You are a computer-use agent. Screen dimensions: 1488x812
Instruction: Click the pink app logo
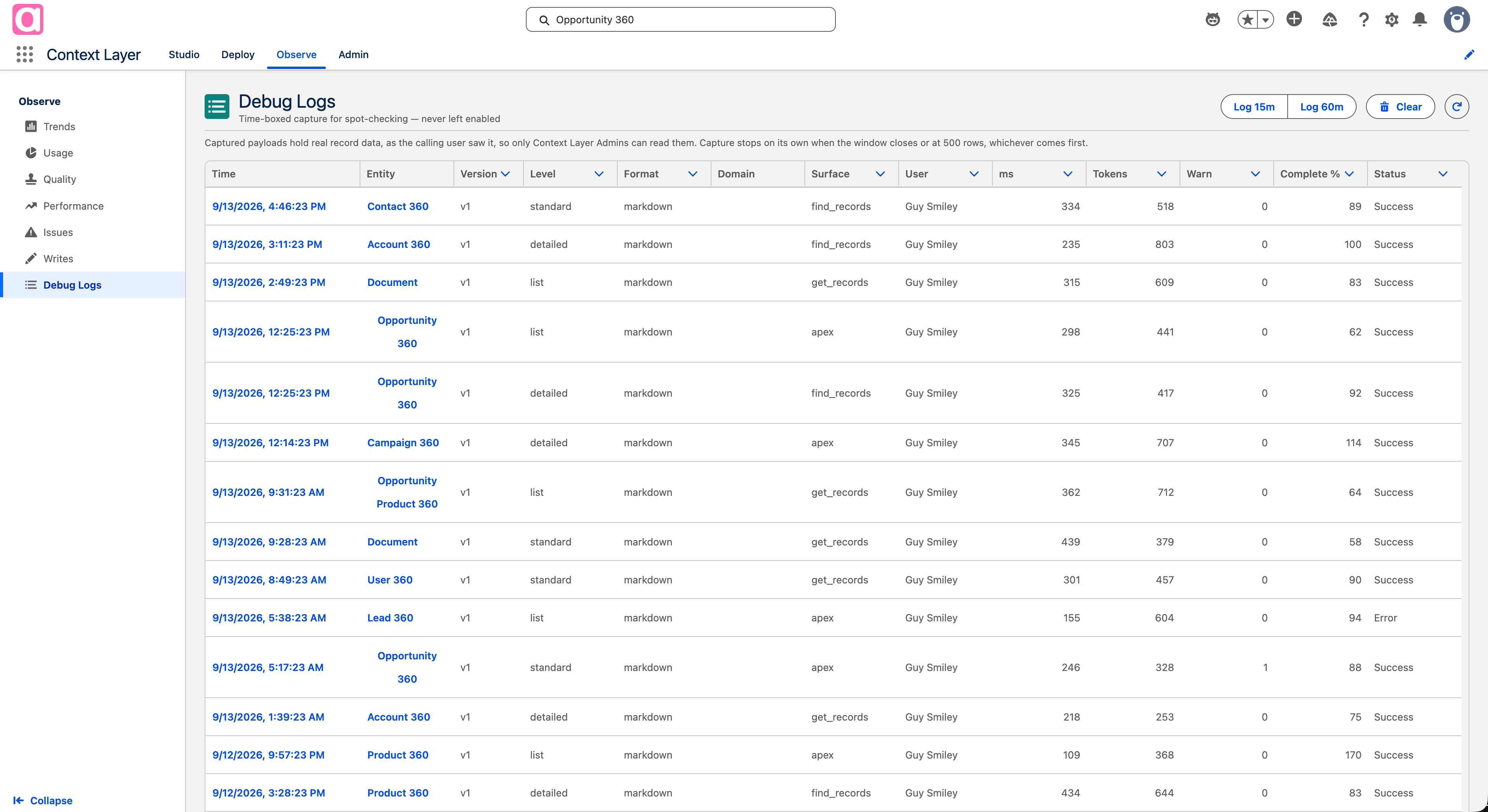click(x=28, y=20)
